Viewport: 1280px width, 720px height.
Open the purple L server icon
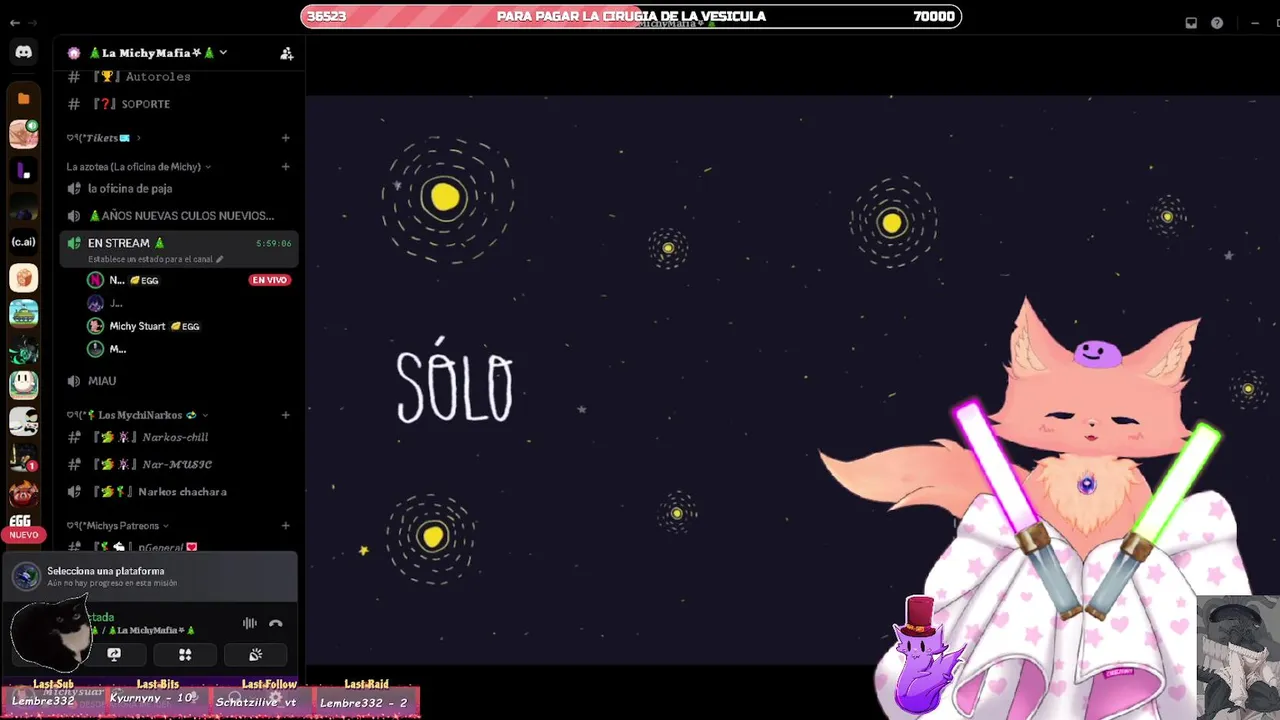(23, 171)
